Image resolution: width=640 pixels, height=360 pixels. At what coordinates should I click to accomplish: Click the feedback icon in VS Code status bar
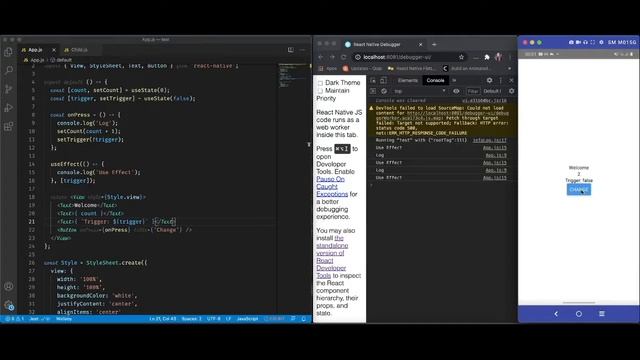coord(293,319)
